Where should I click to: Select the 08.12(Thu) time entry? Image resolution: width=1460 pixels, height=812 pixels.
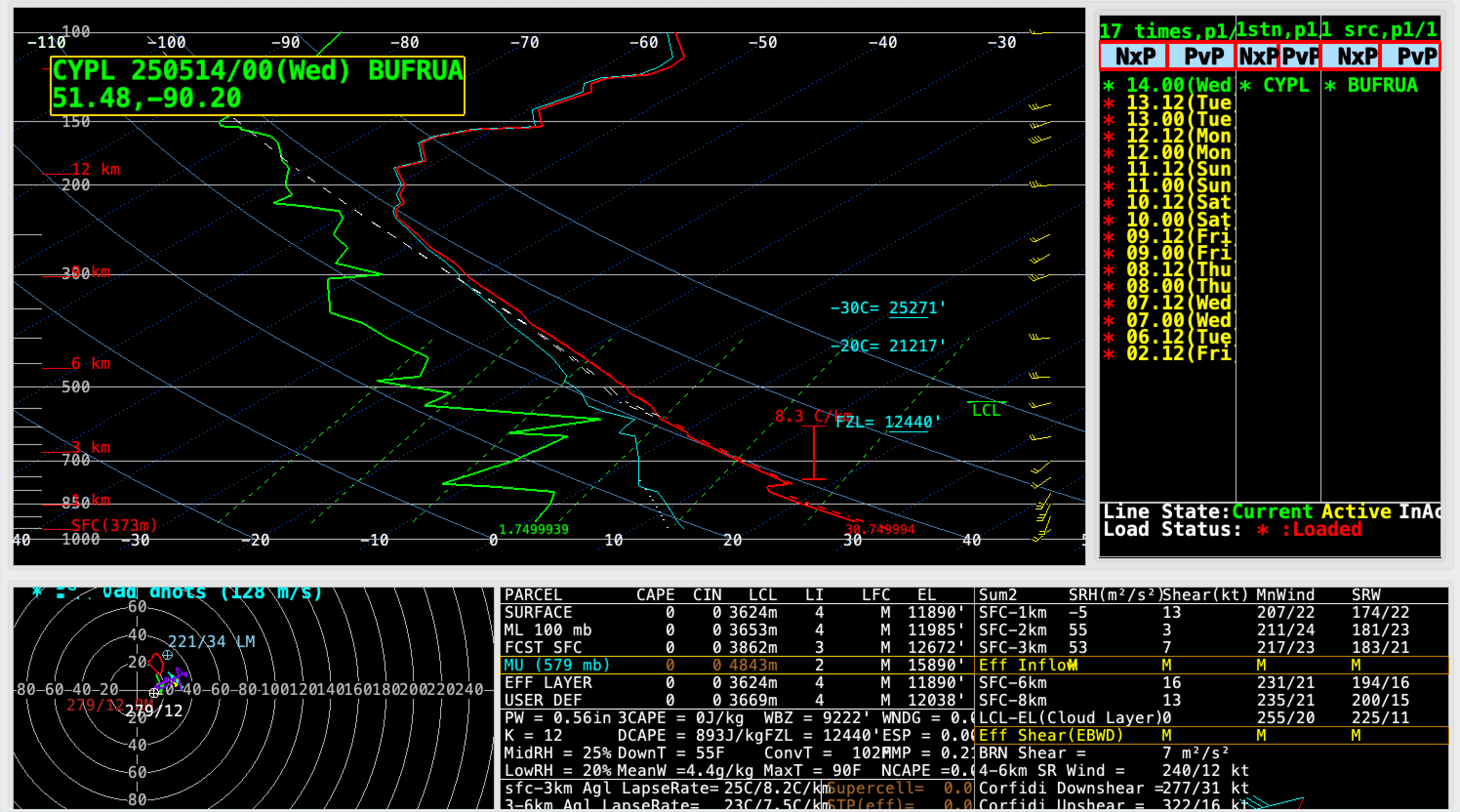pos(1168,270)
